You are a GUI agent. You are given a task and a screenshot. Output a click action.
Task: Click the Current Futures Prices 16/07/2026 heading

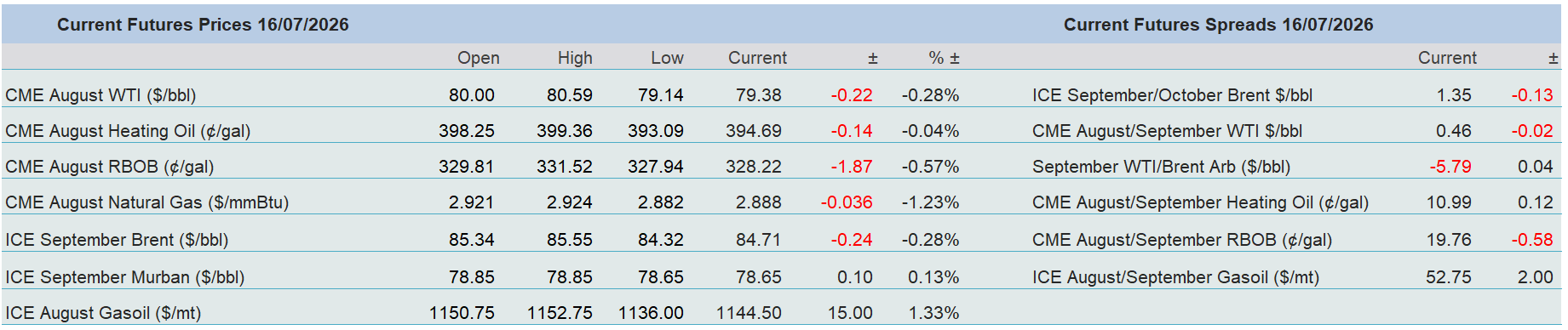pos(203,25)
